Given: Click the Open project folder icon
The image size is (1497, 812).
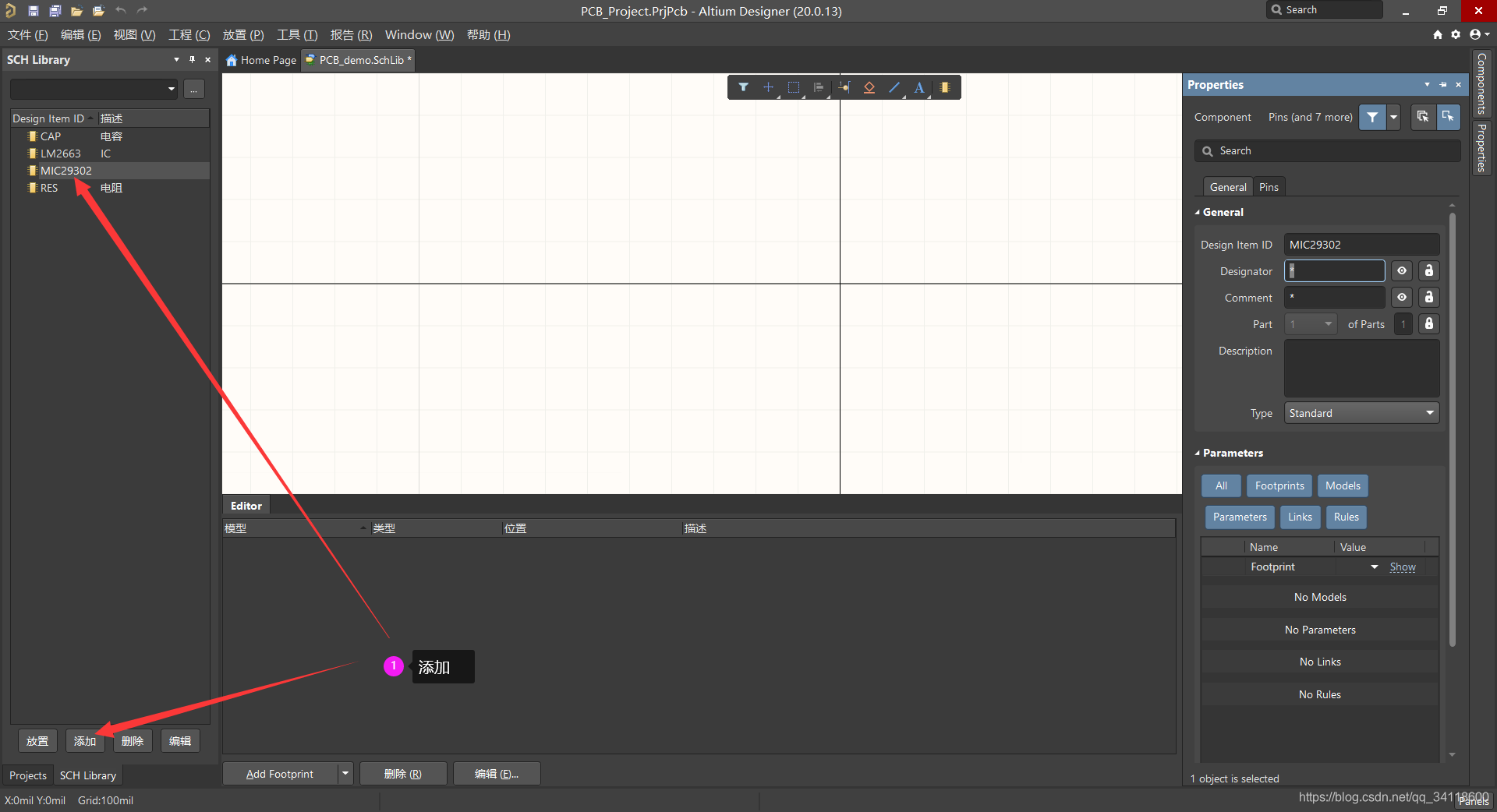Looking at the screenshot, I should click(98, 11).
